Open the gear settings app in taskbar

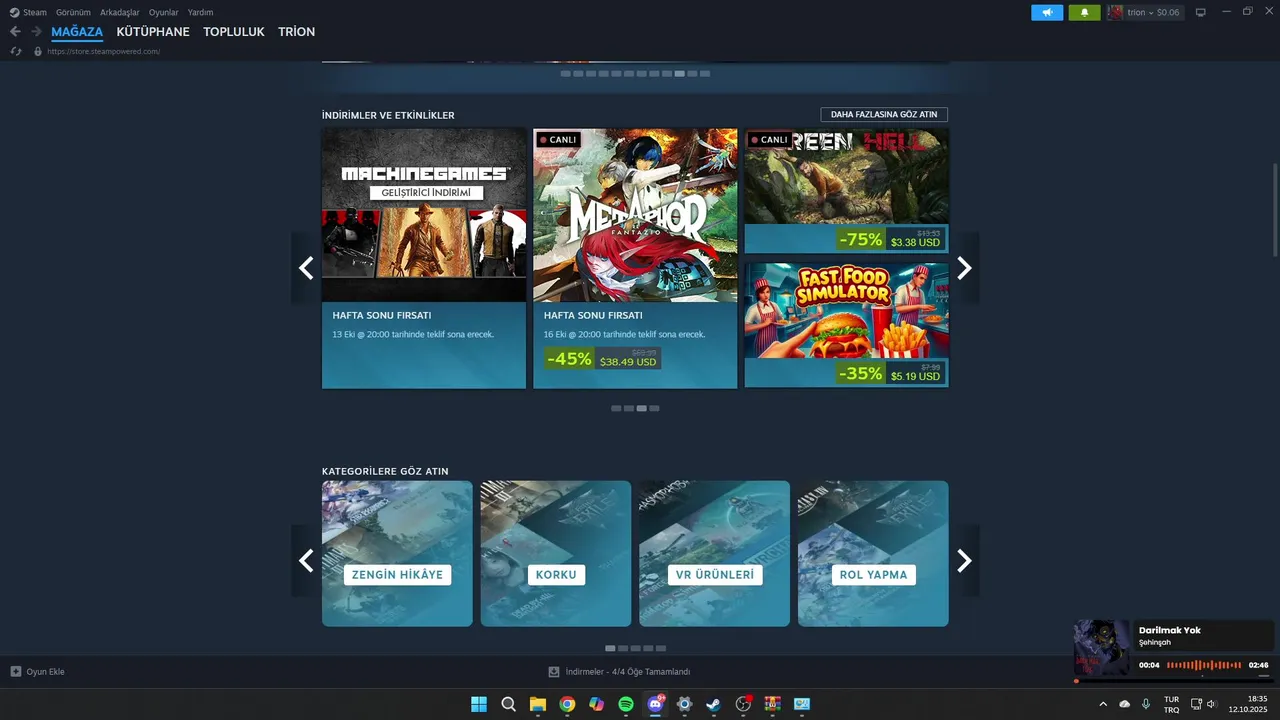coord(684,704)
